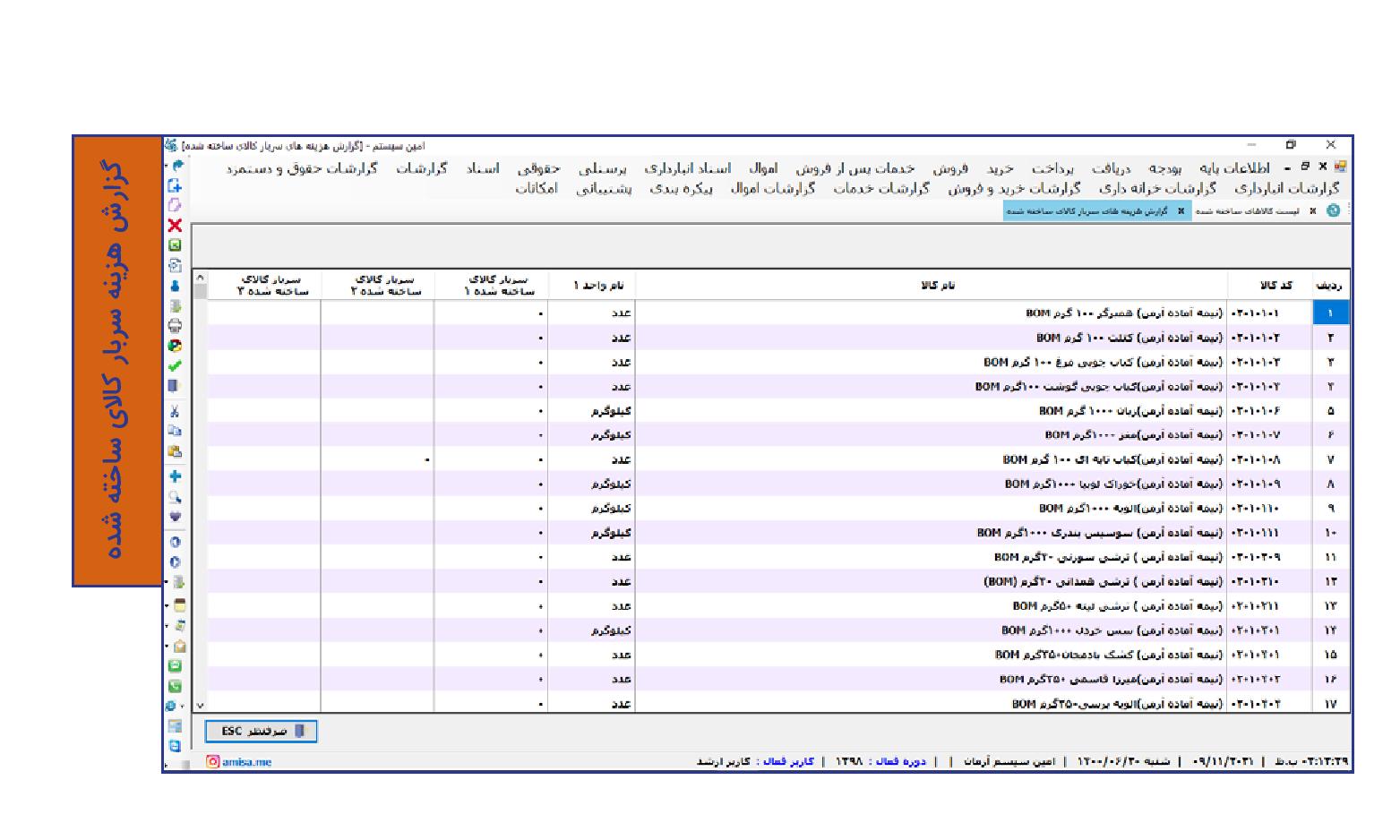
Task: Click the red X delete icon
Action: (x=175, y=226)
